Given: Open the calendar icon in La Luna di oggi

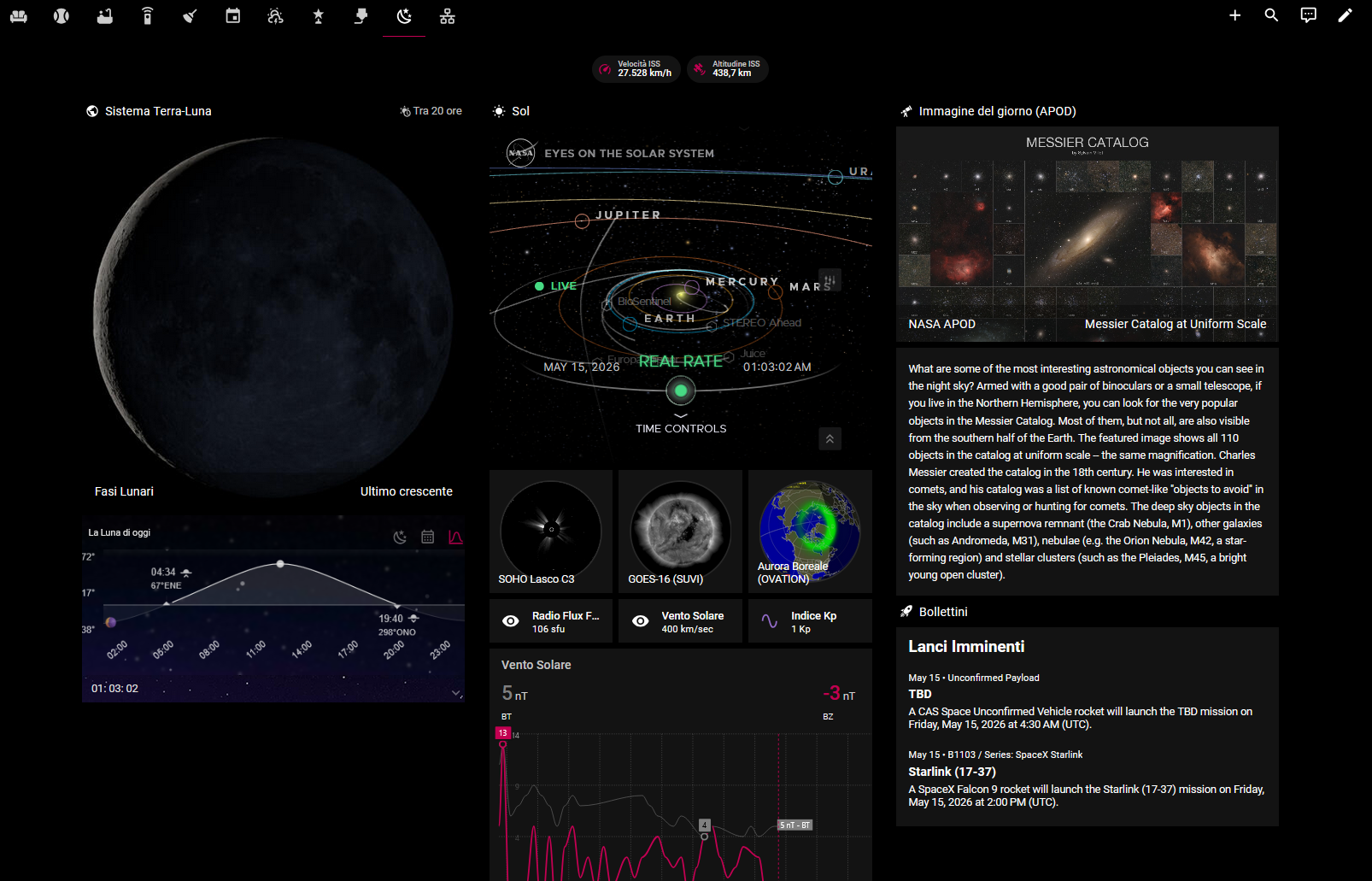Looking at the screenshot, I should click(x=428, y=537).
